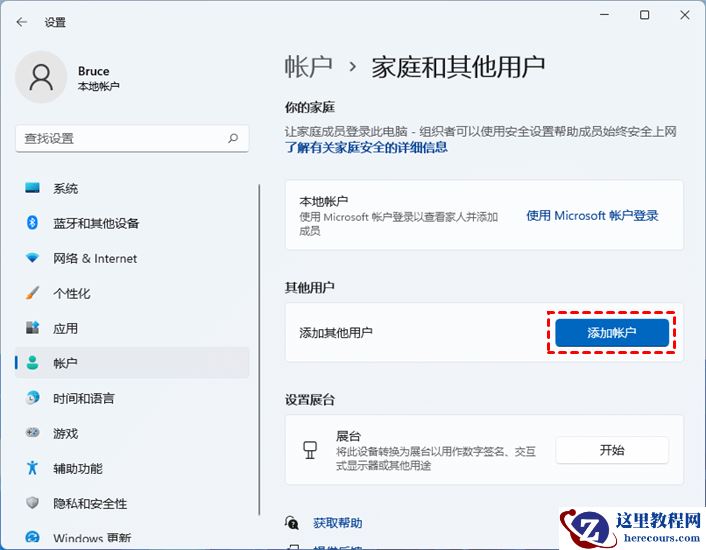Image resolution: width=706 pixels, height=550 pixels.
Task: Click the 其他用户 section heading
Action: coord(309,287)
